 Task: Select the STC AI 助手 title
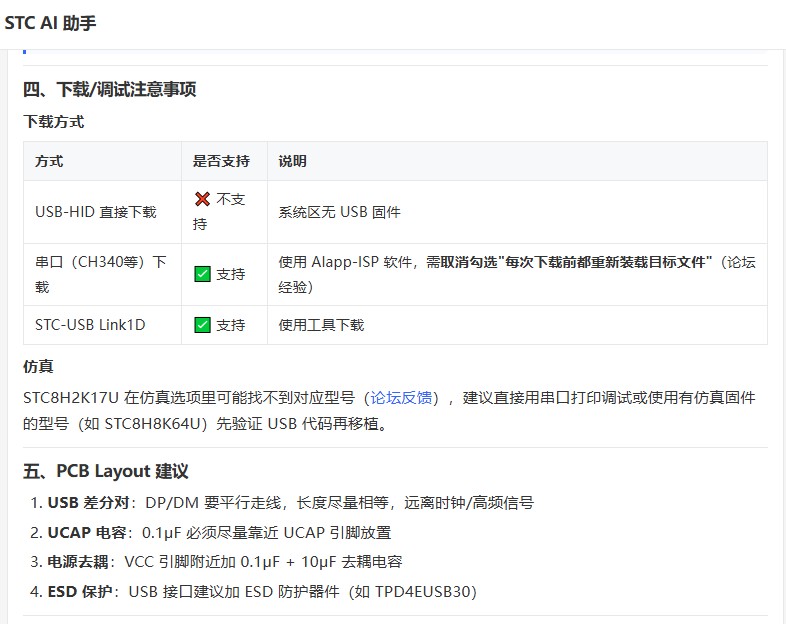(50, 23)
